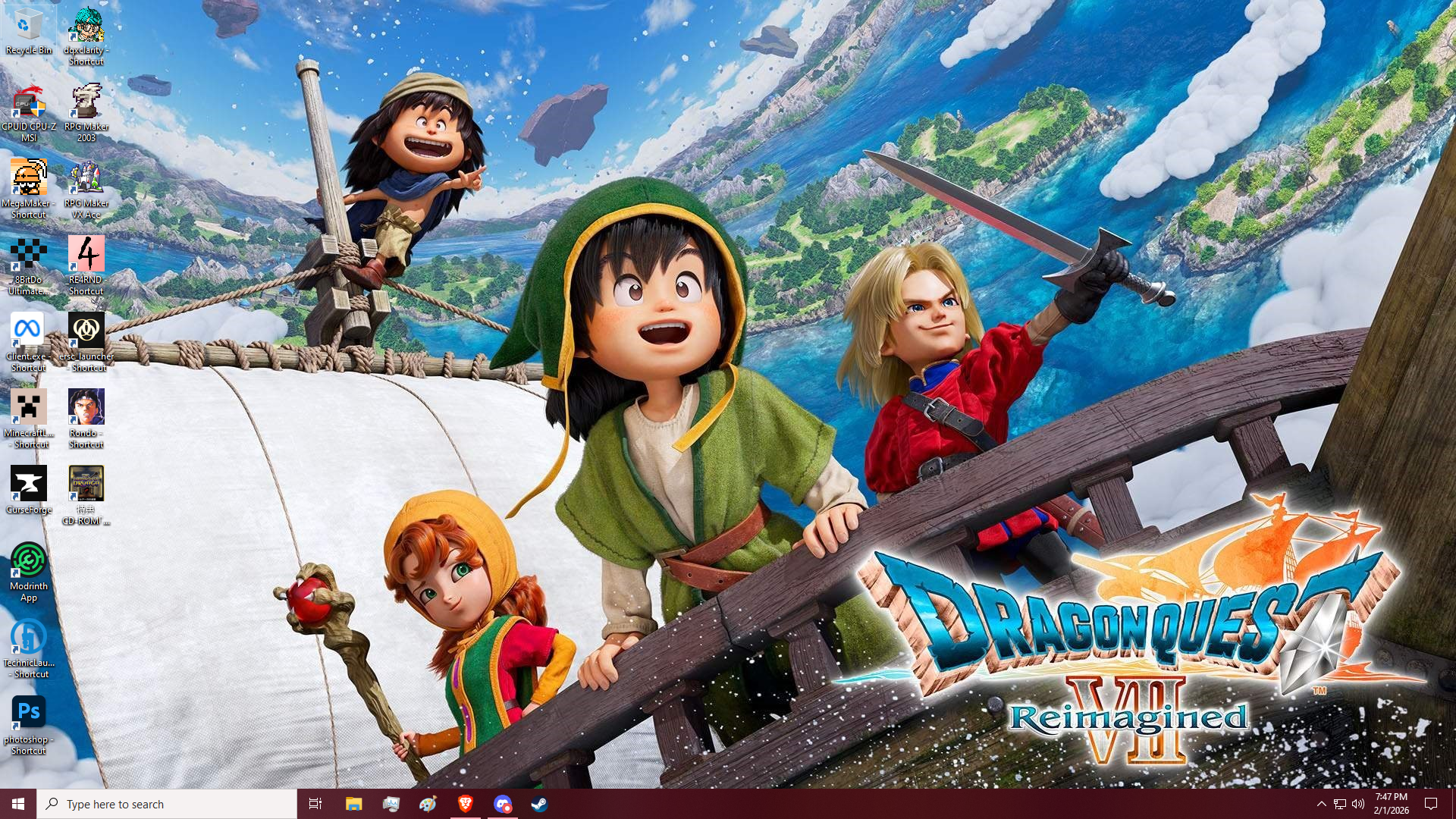The image size is (1456, 819).
Task: Open the clock showing 7:47 PM
Action: tap(1391, 804)
